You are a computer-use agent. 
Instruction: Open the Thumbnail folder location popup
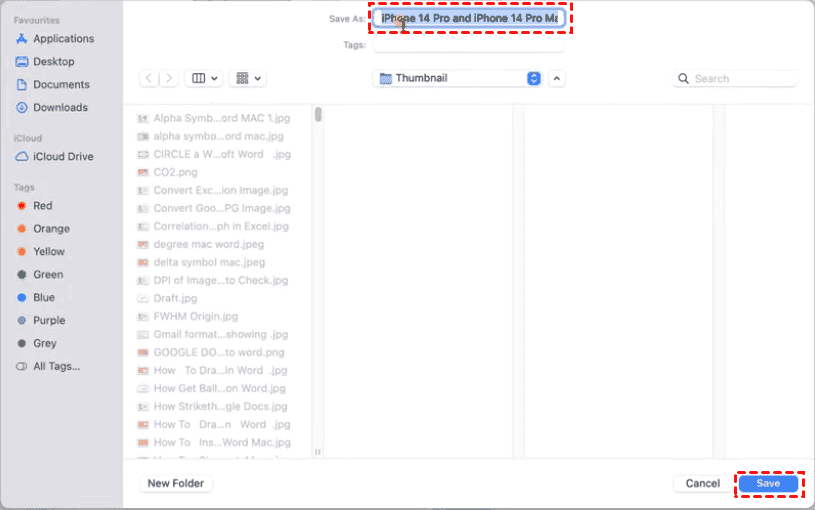click(x=458, y=78)
